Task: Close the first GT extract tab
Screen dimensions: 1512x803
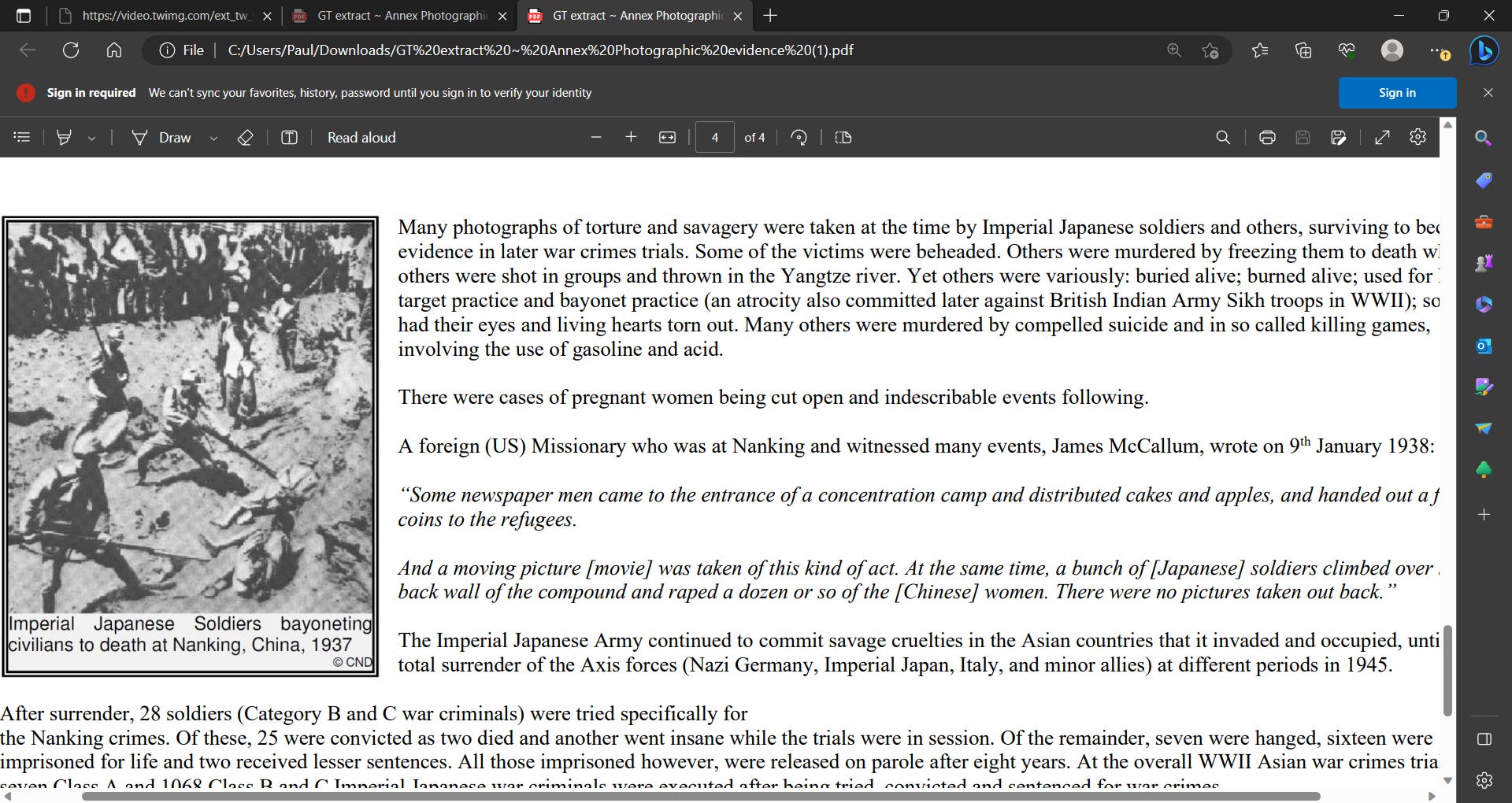Action: [x=502, y=16]
